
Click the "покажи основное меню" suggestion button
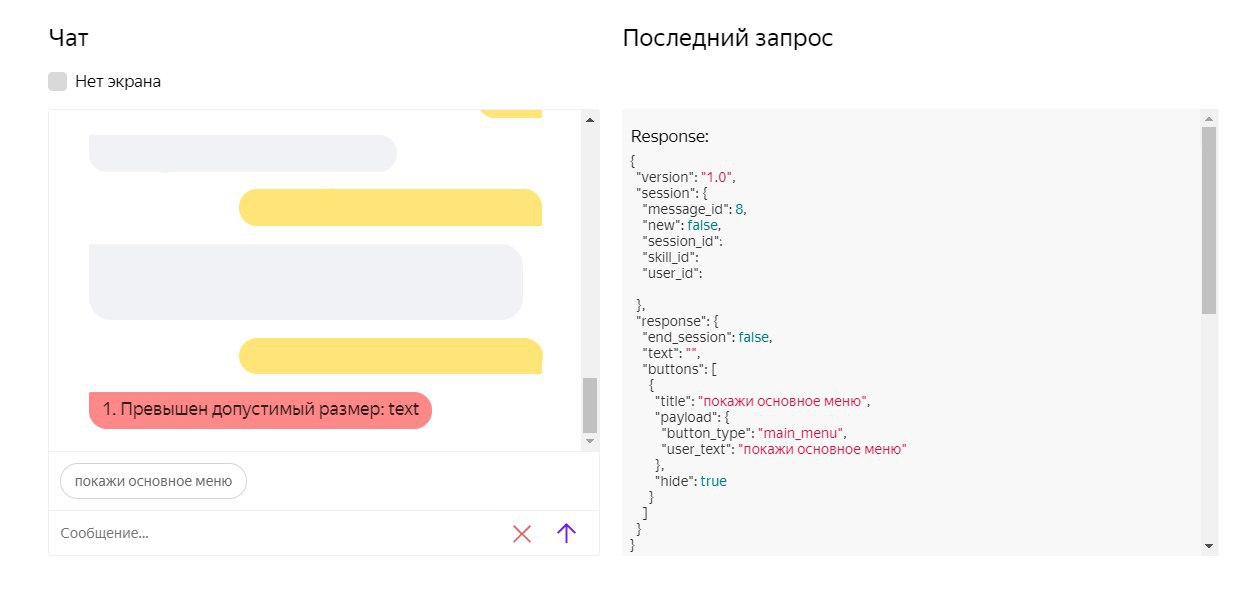[x=153, y=481]
